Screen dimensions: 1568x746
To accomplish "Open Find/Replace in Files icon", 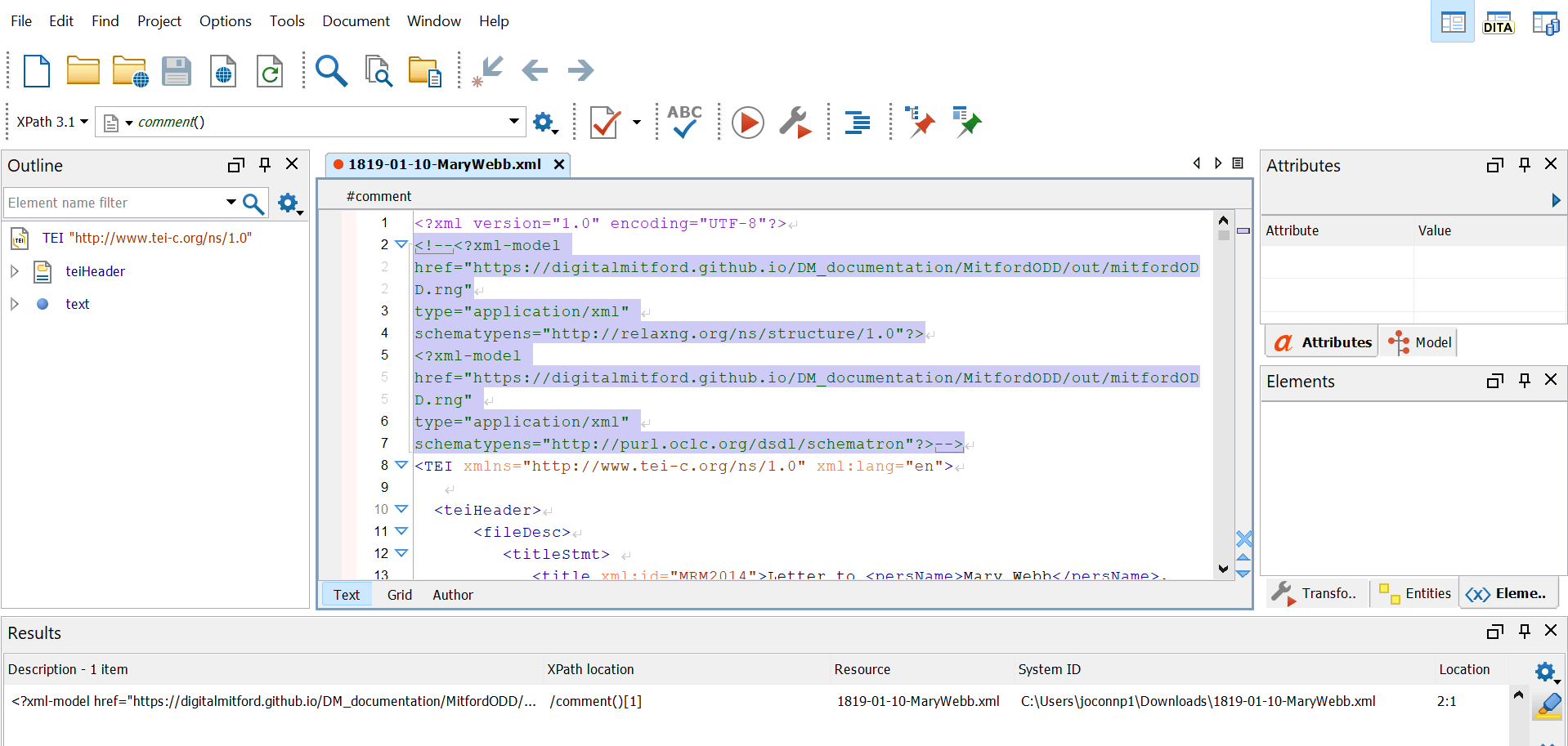I will point(379,71).
